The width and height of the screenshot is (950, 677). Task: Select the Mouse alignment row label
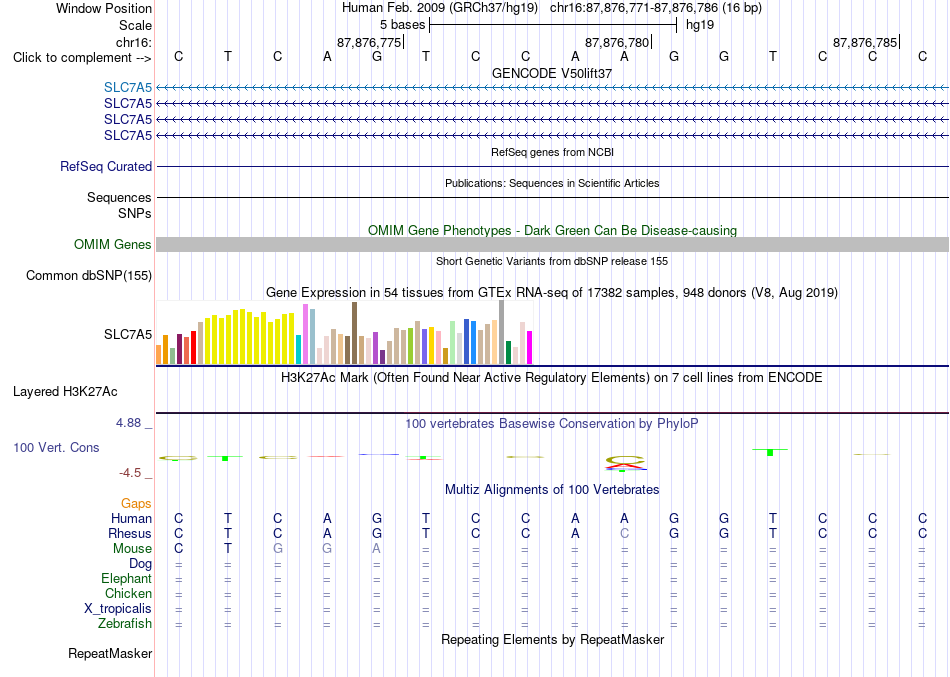click(133, 549)
